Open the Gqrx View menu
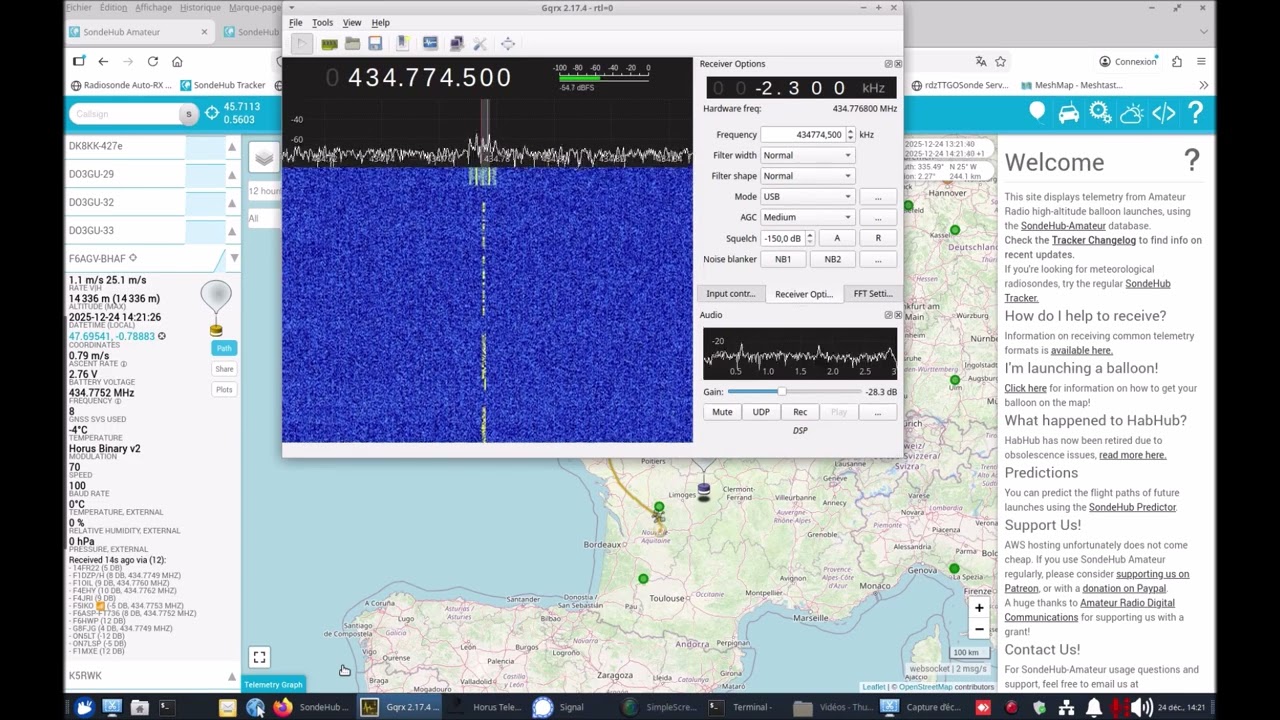The width and height of the screenshot is (1280, 720). coord(352,22)
